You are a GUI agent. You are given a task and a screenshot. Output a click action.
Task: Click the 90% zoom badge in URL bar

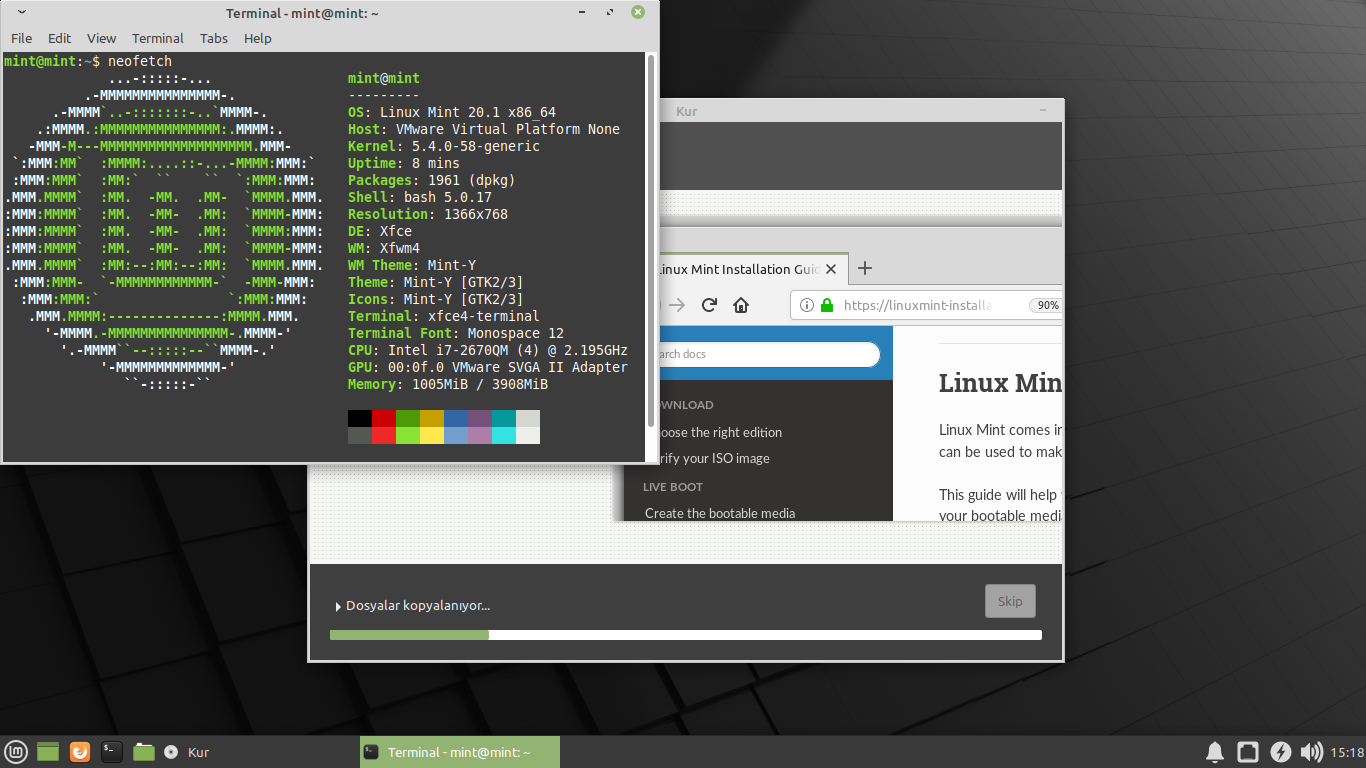[1046, 305]
